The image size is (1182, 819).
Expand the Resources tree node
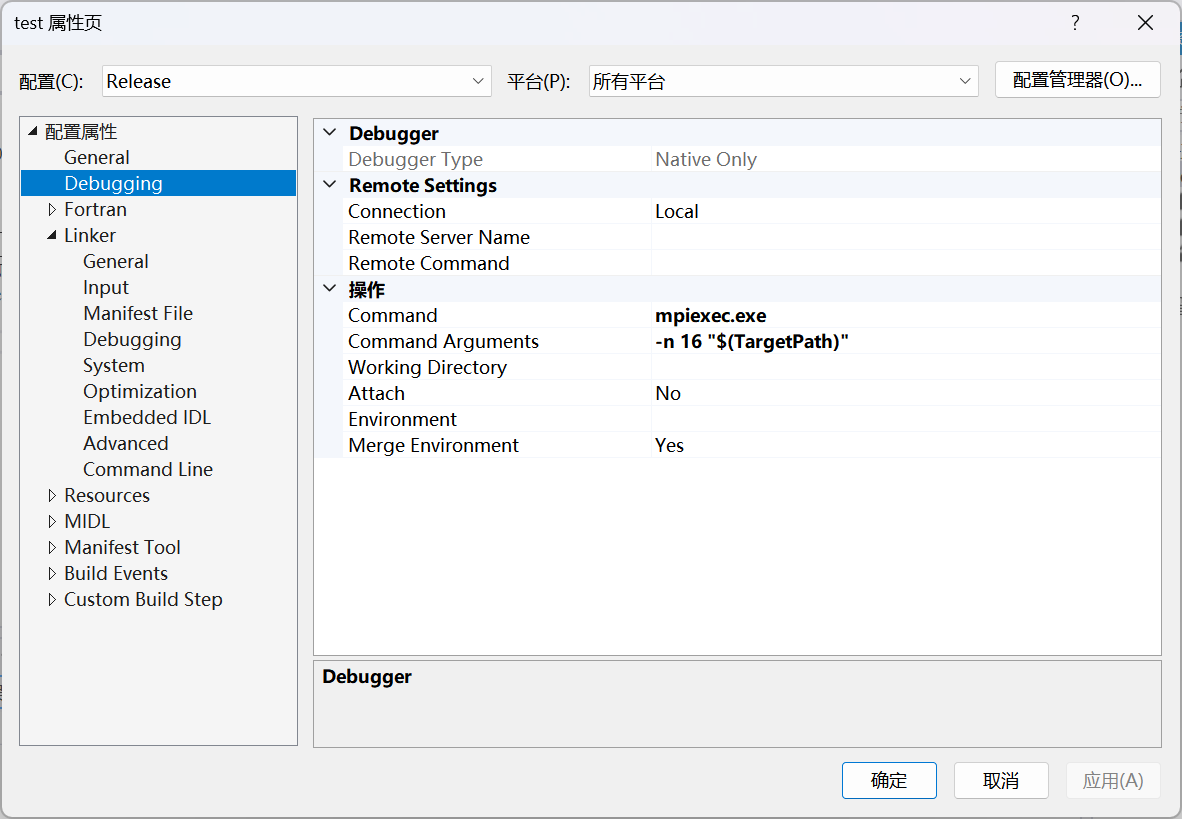click(52, 495)
